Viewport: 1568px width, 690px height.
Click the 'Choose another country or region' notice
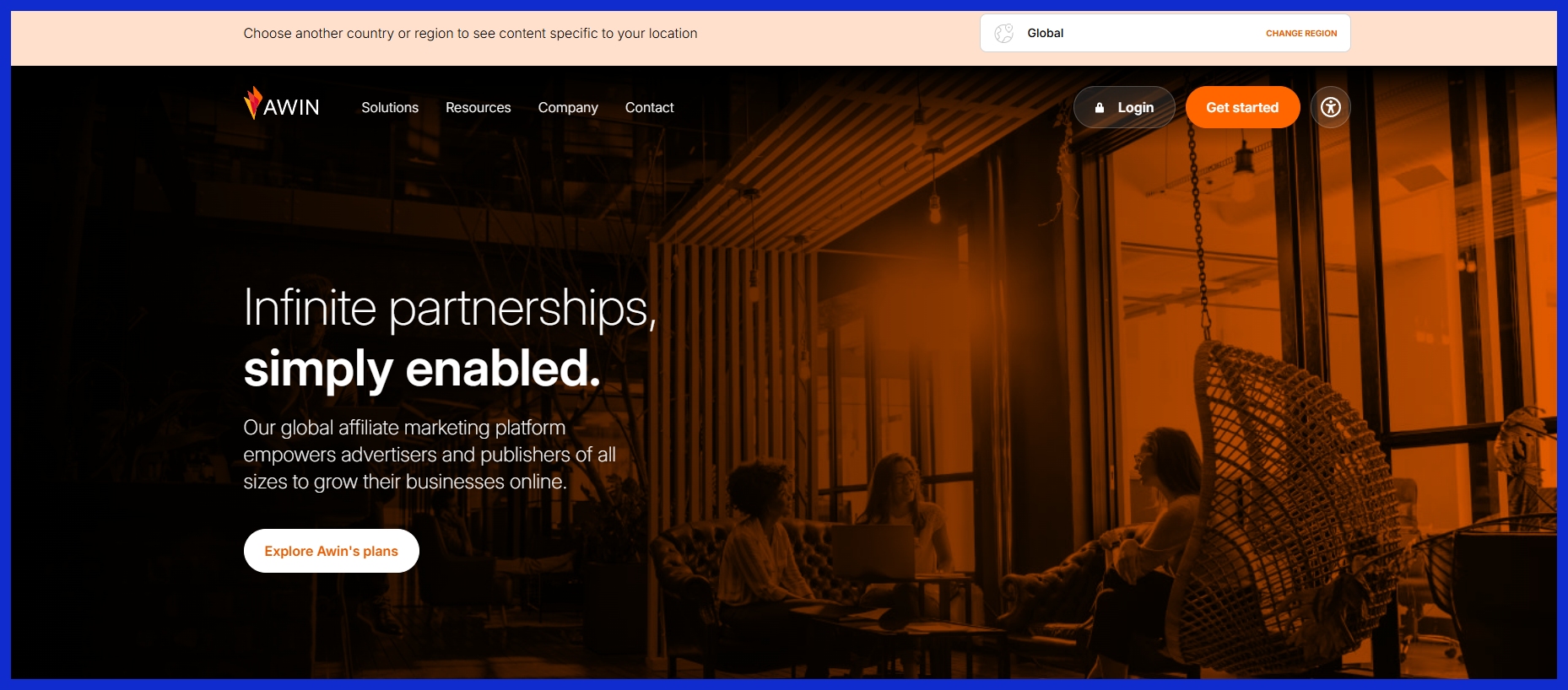470,34
